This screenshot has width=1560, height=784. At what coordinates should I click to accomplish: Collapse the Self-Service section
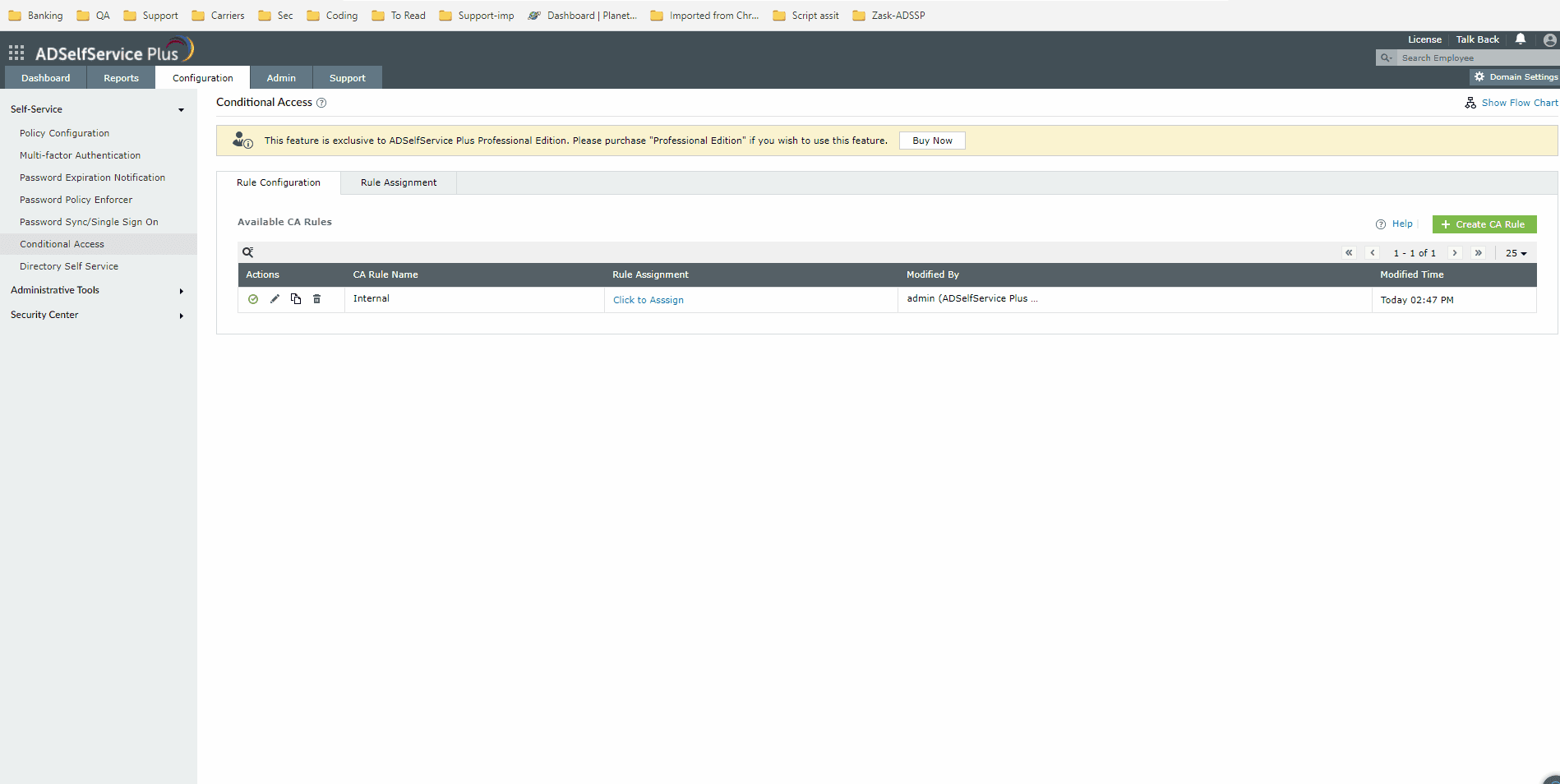tap(181, 108)
